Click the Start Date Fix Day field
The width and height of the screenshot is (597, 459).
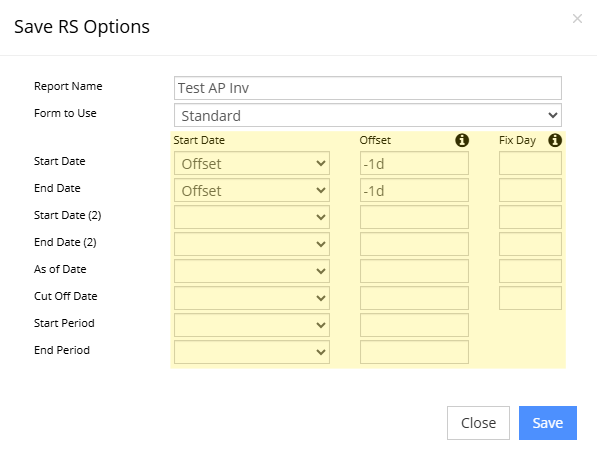point(530,163)
